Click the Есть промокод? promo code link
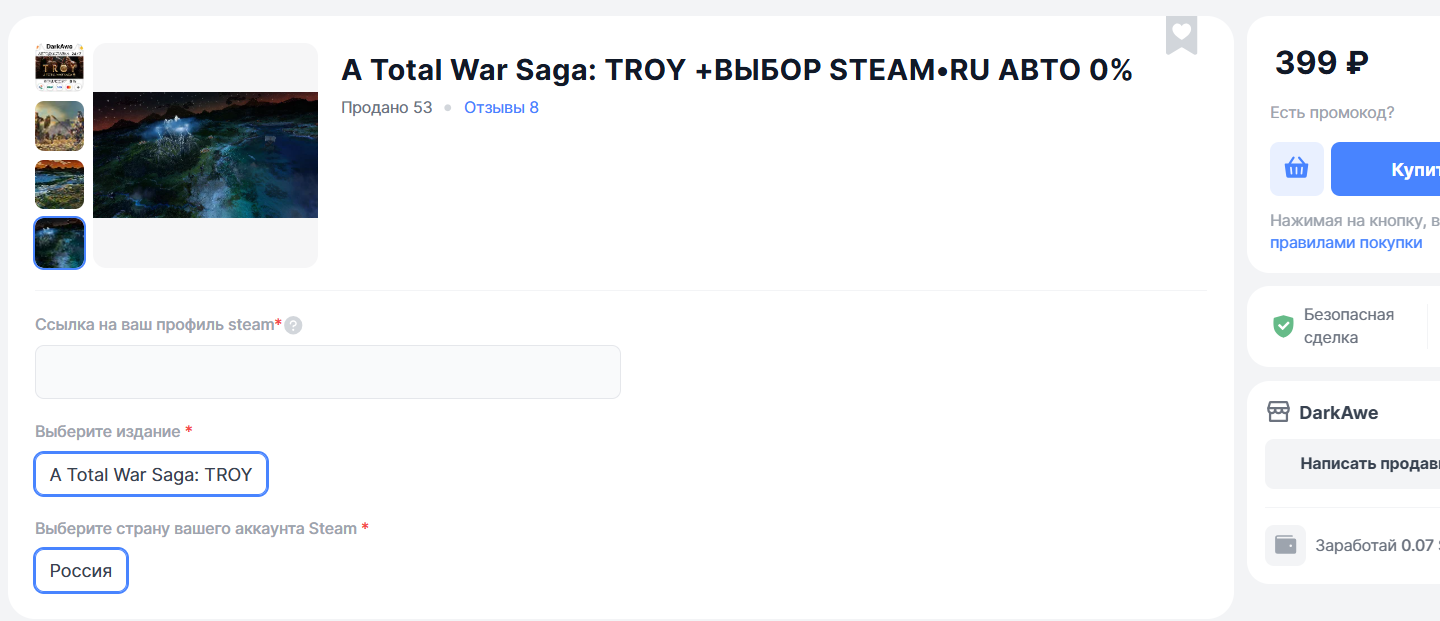 (1332, 112)
